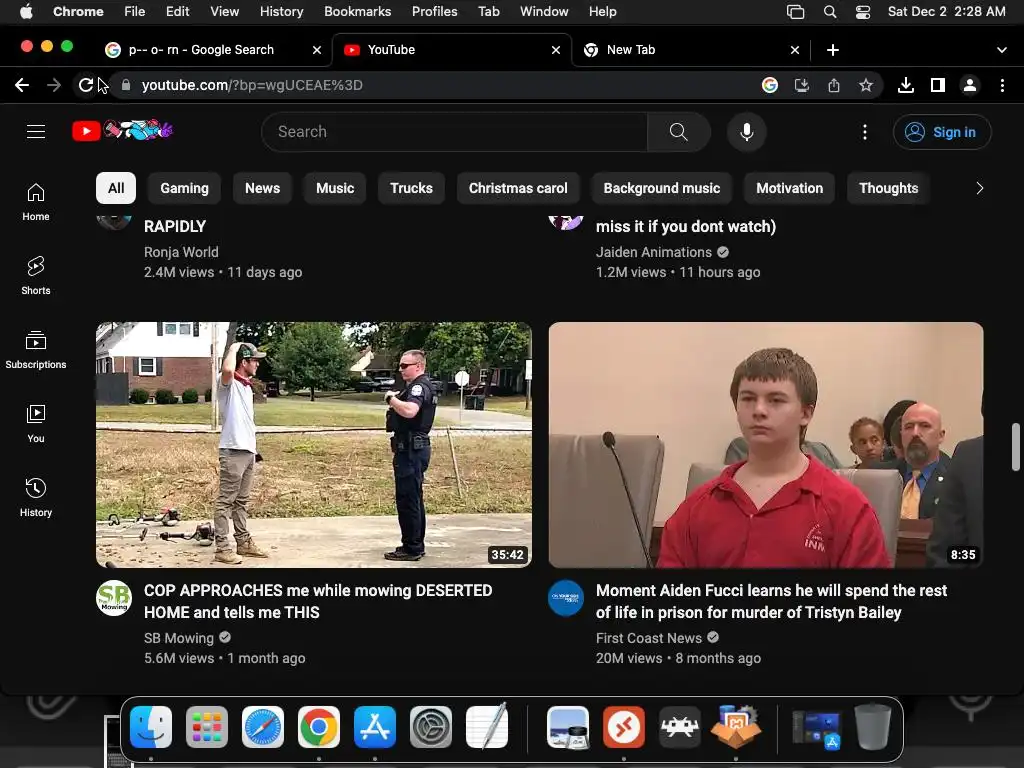This screenshot has width=1024, height=768.
Task: Start voice search with microphone icon
Action: 746,132
